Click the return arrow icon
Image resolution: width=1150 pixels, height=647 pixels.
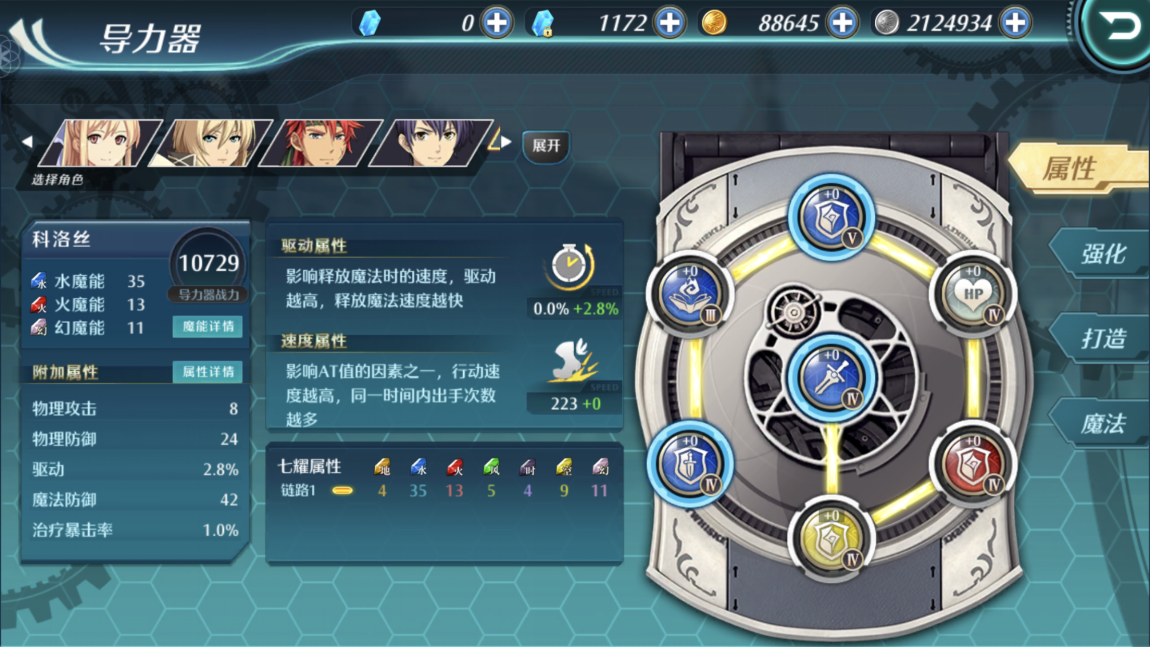[x=1117, y=28]
